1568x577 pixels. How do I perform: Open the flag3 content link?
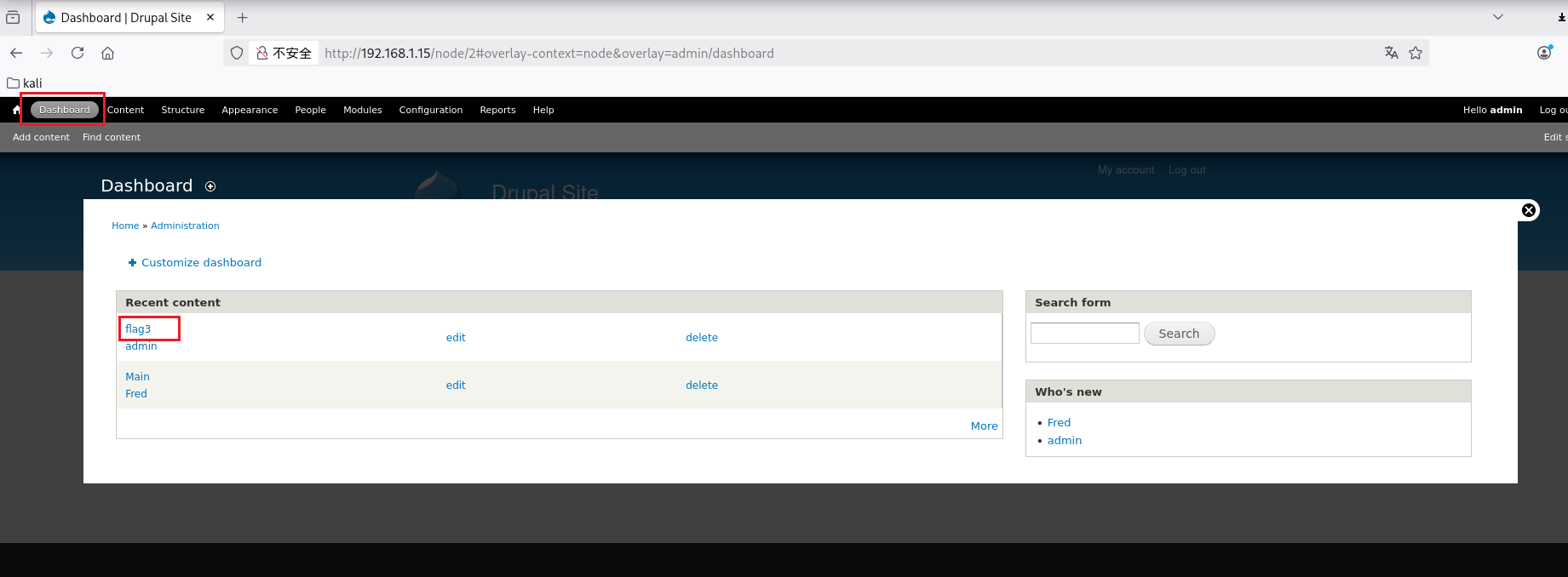point(138,328)
